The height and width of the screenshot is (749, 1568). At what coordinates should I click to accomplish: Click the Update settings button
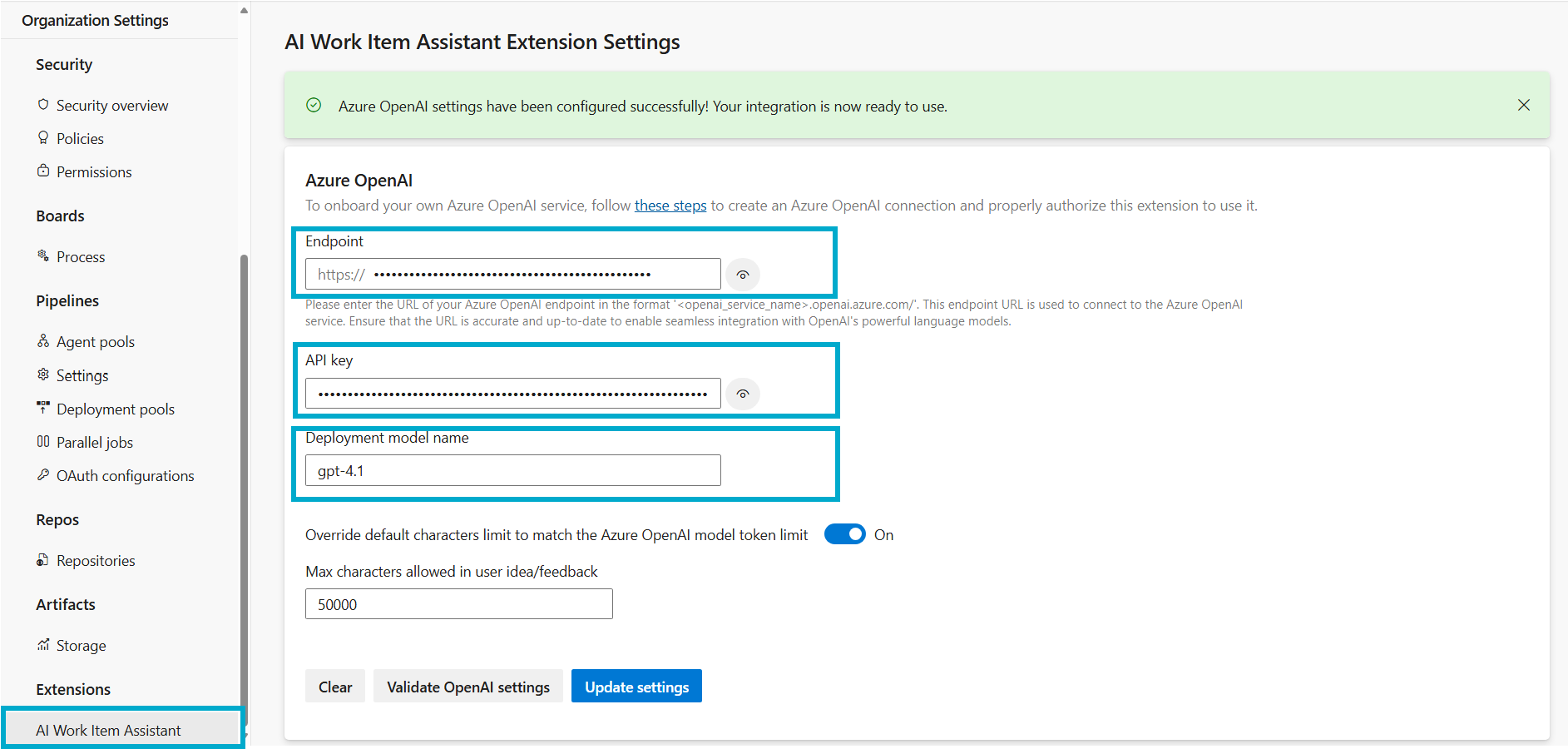pyautogui.click(x=636, y=686)
